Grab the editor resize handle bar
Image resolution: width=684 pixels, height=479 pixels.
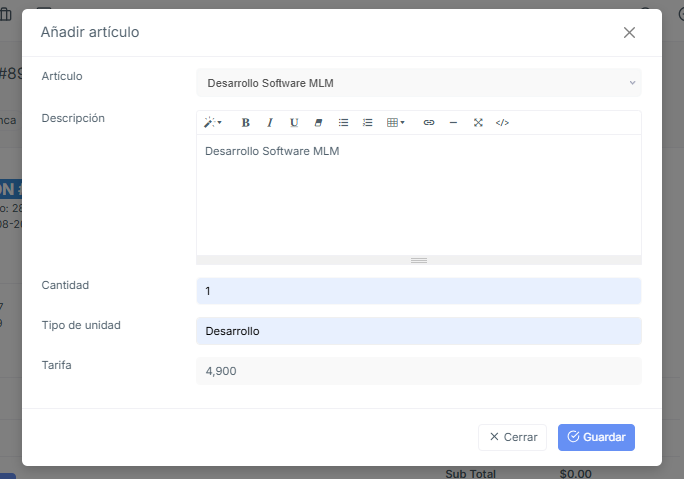[x=419, y=260]
